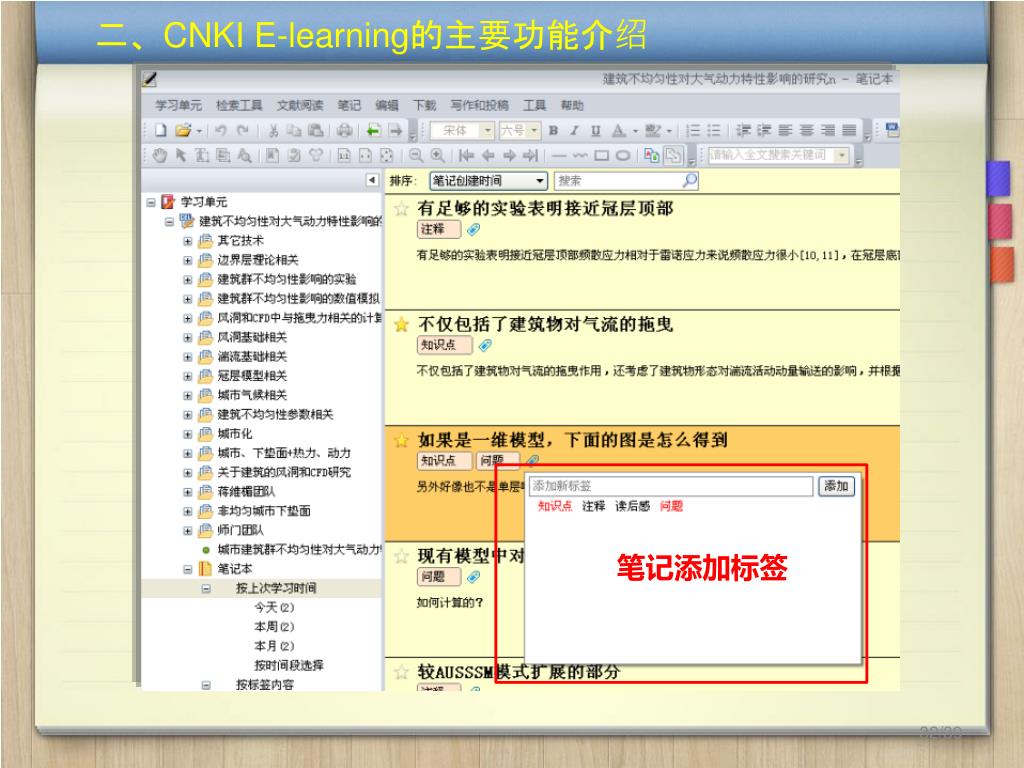
Task: Click the 添加新标签 input field
Action: pos(671,486)
